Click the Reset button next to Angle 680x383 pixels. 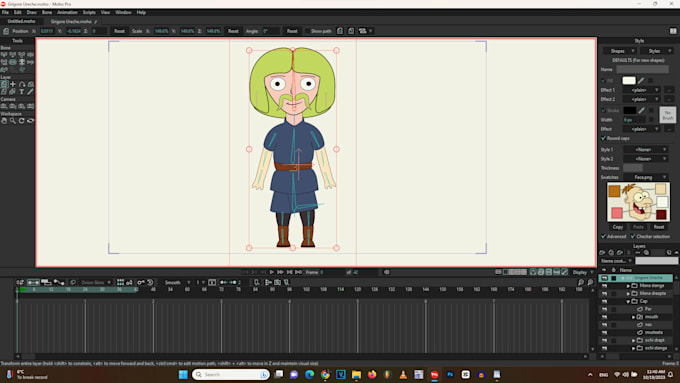pos(292,31)
